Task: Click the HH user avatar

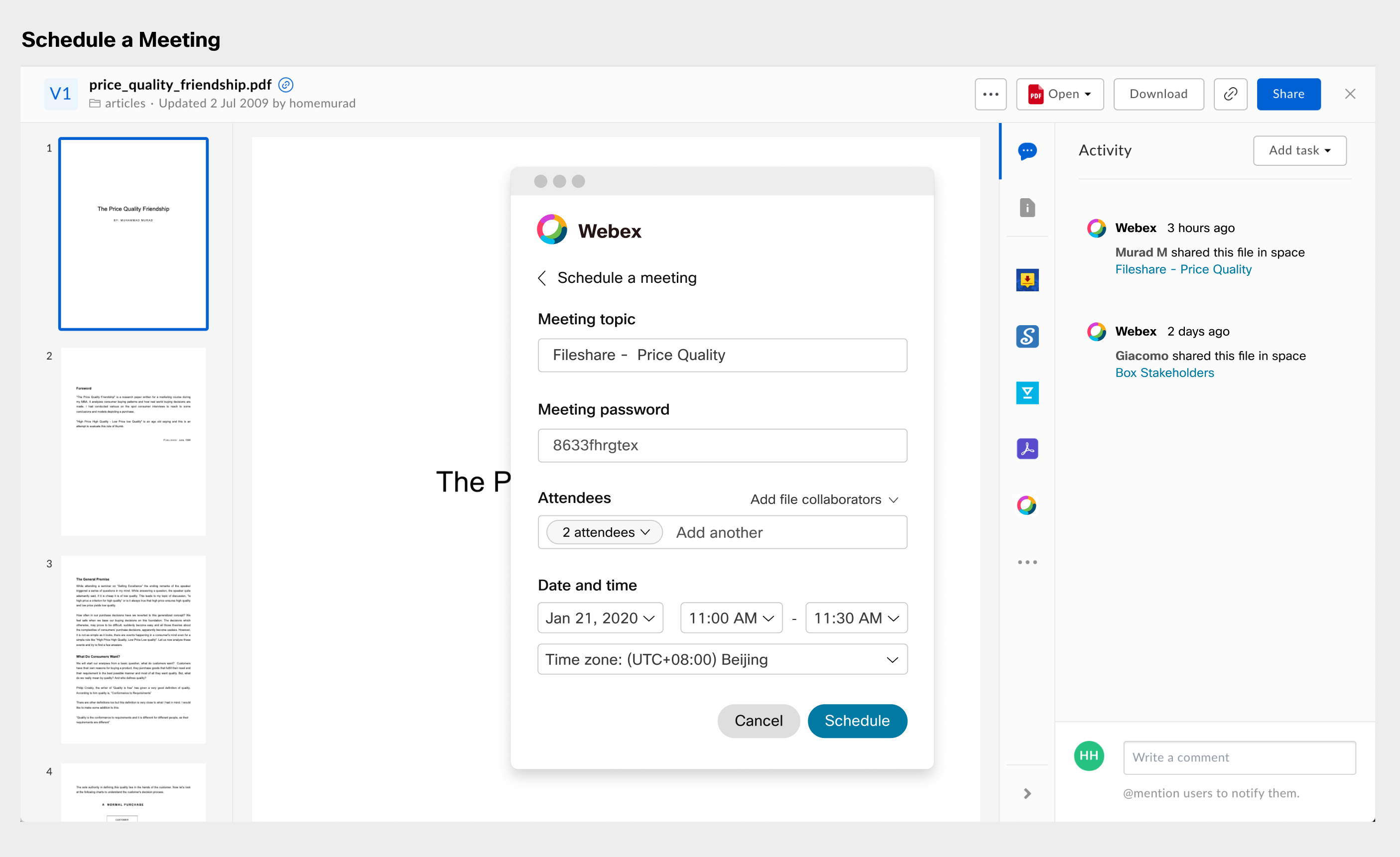Action: [1089, 756]
